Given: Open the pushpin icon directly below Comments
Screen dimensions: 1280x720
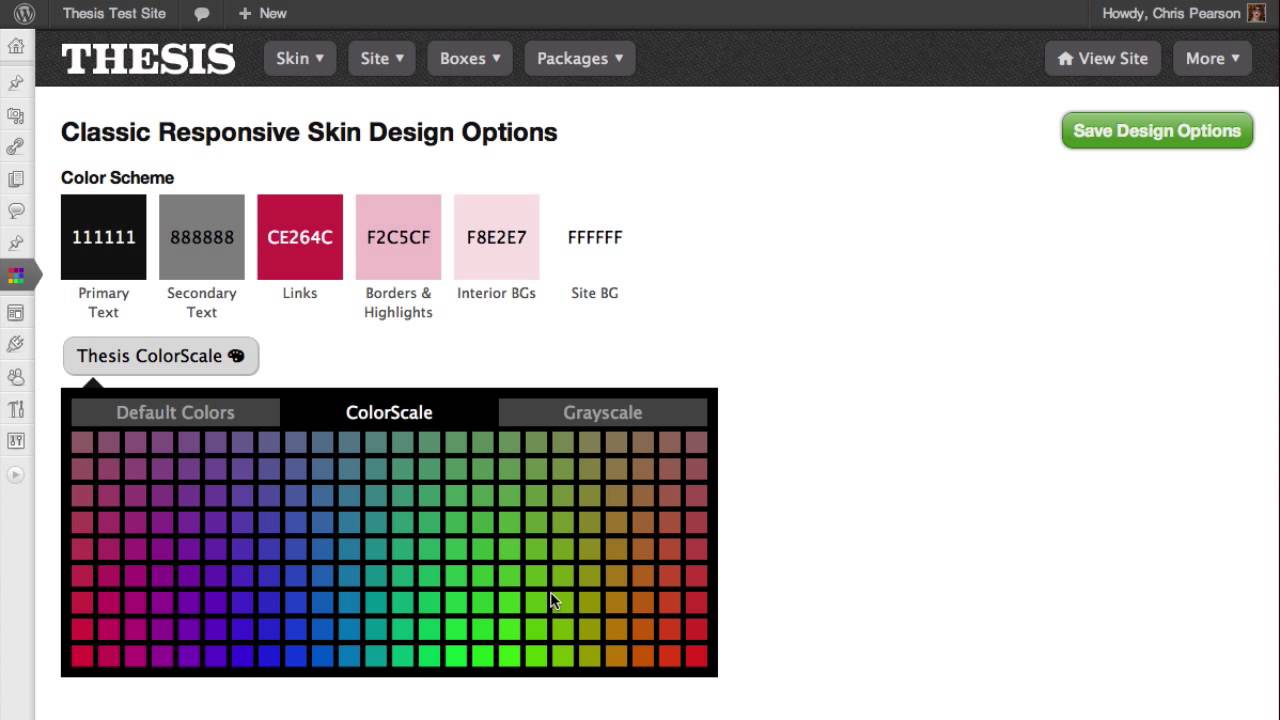Looking at the screenshot, I should pyautogui.click(x=16, y=243).
